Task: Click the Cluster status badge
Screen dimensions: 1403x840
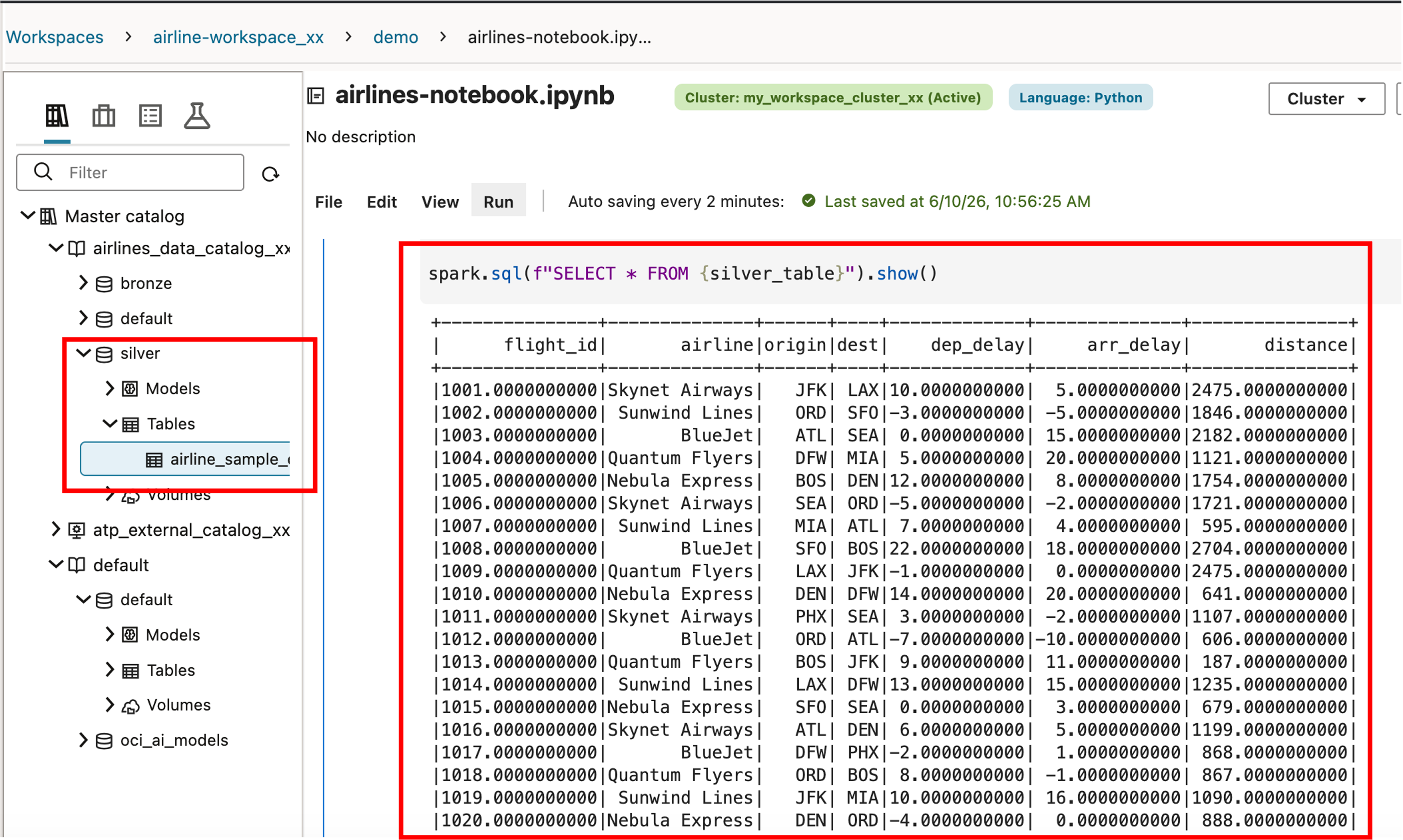Action: coord(833,97)
